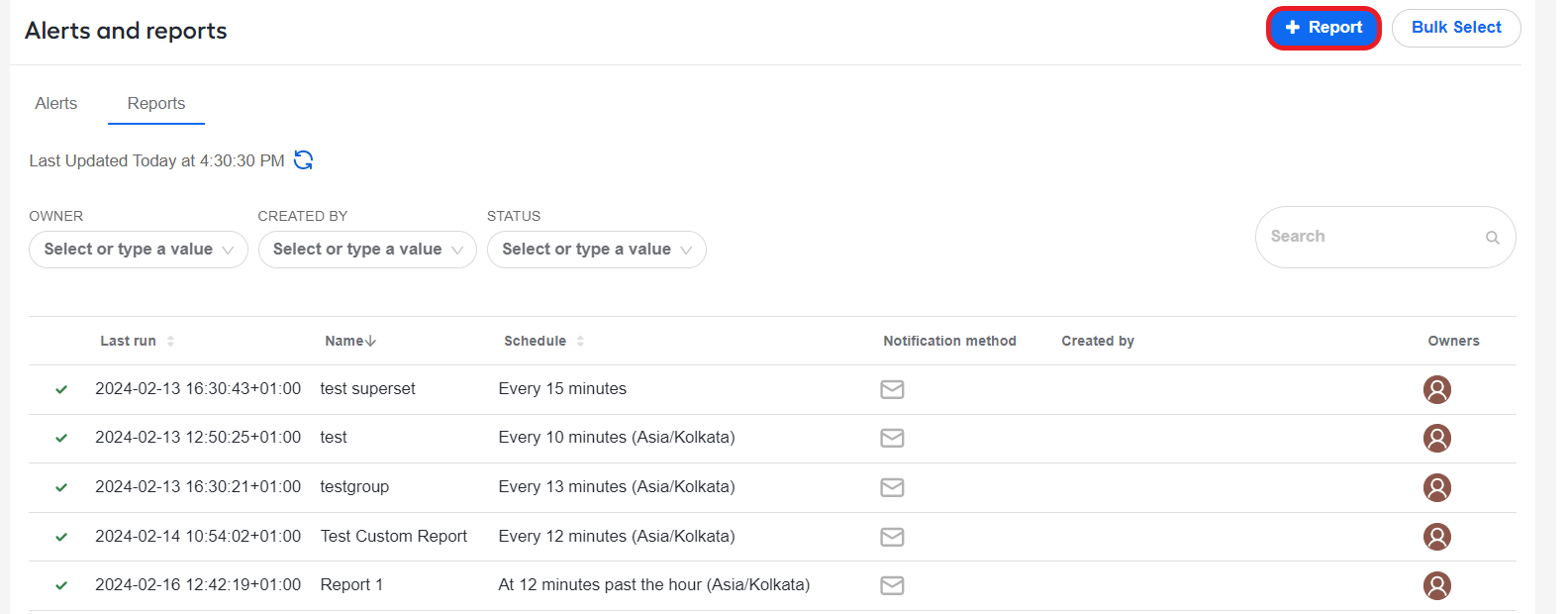Click green checkmark in 12:50:25 row

tap(61, 438)
